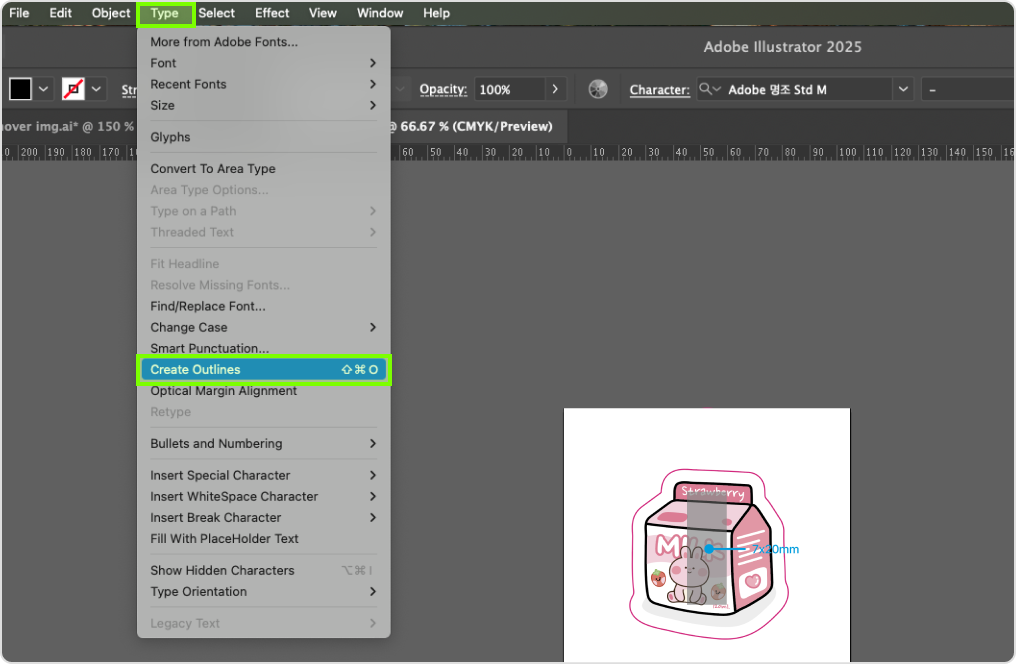Viewport: 1016px width, 664px height.
Task: Select Glyphs menu entry
Action: (x=170, y=137)
